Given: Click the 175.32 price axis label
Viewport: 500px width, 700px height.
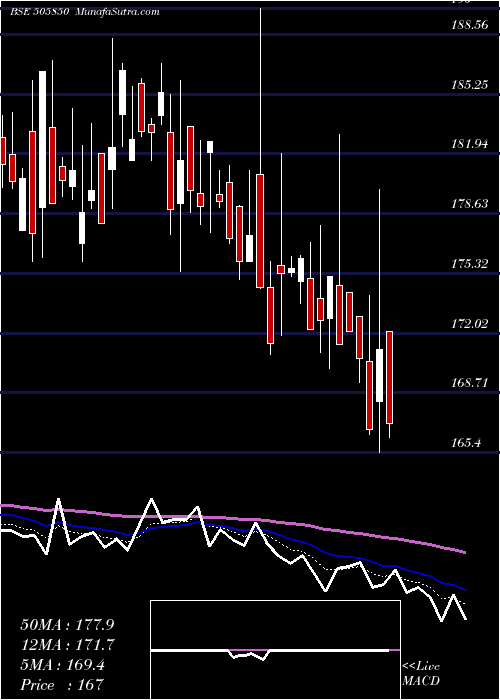Looking at the screenshot, I should point(469,263).
